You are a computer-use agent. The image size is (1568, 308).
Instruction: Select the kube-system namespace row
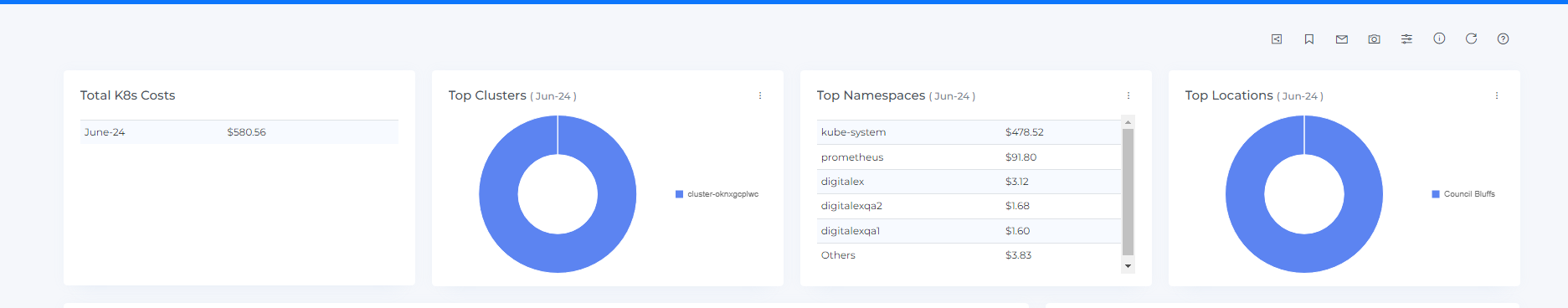pos(969,132)
